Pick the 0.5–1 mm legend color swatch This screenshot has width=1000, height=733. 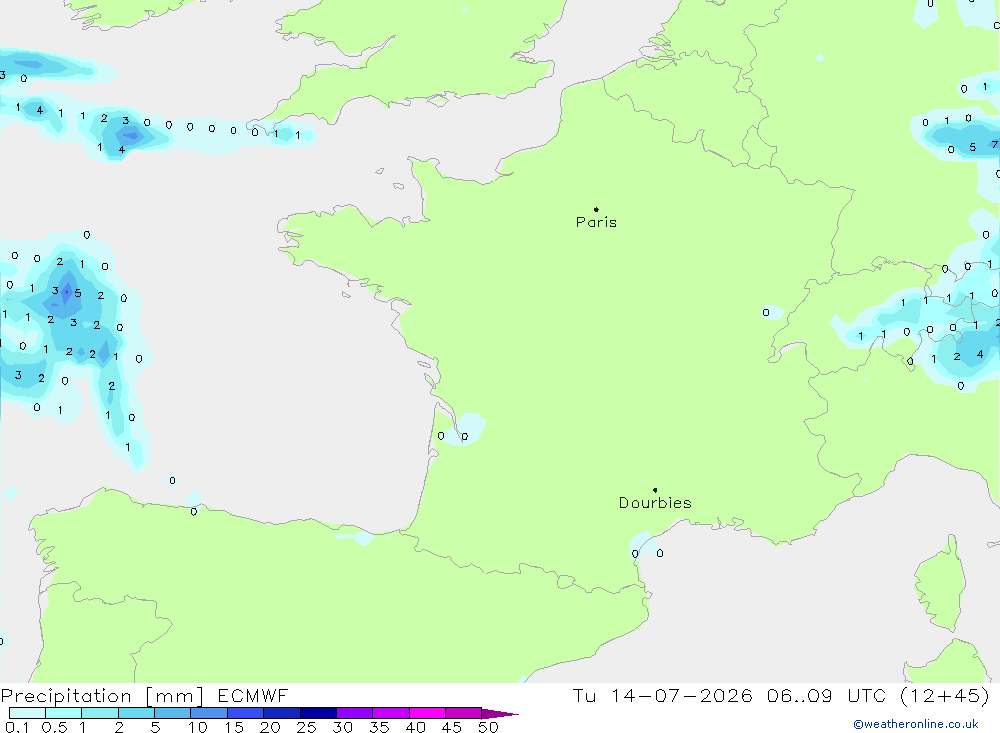click(x=64, y=713)
